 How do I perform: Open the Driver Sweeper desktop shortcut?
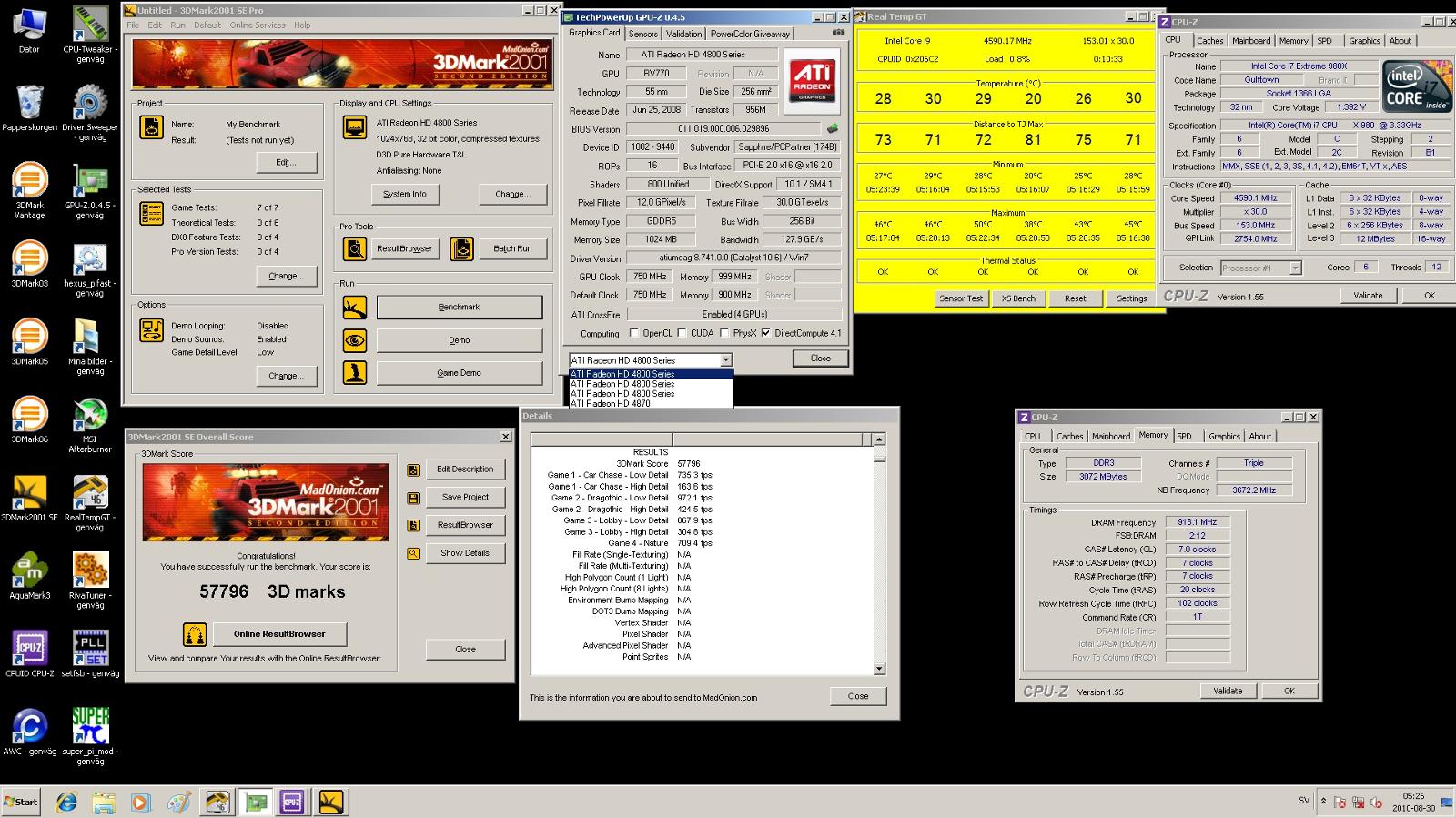89,112
